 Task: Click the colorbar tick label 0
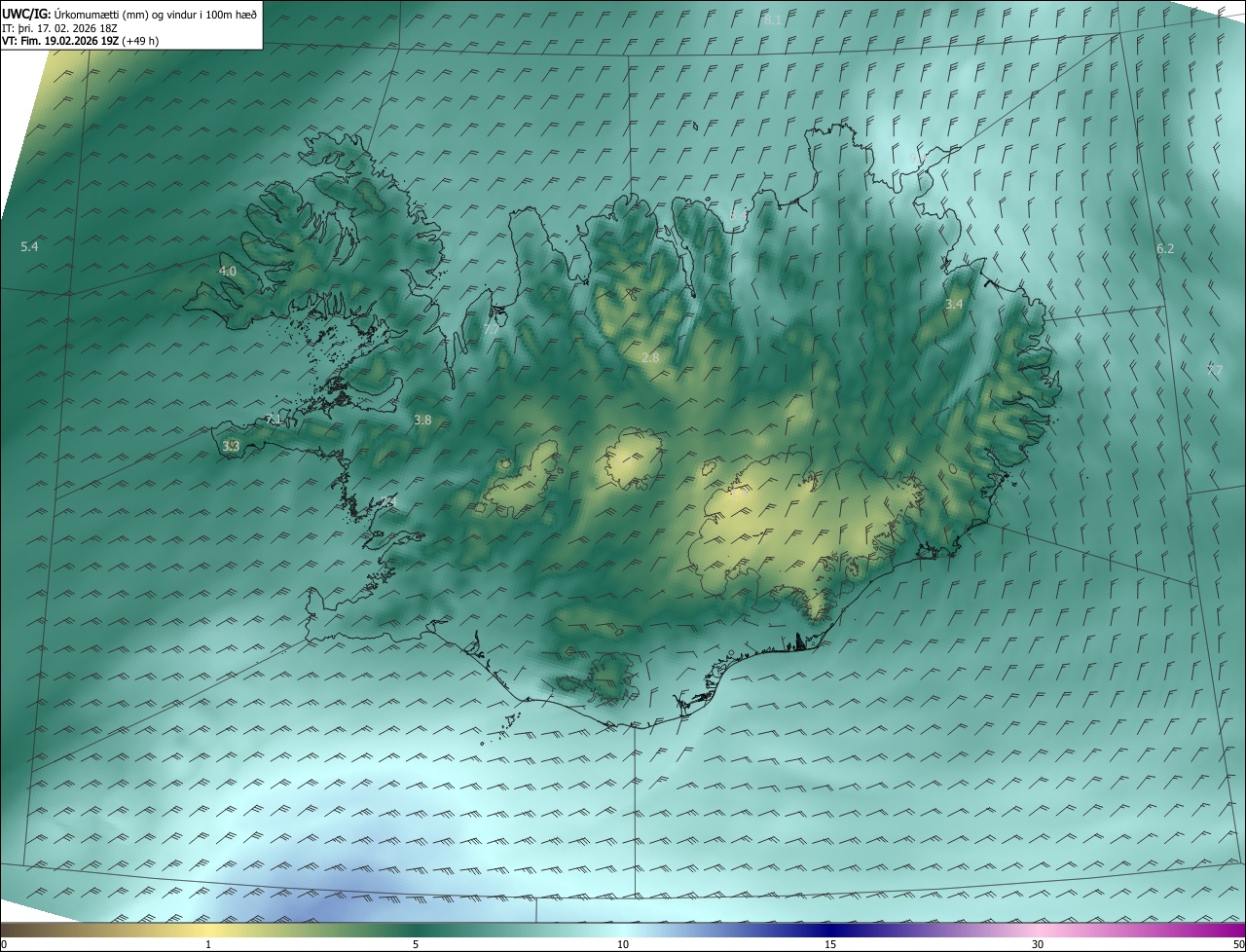[x=4, y=944]
